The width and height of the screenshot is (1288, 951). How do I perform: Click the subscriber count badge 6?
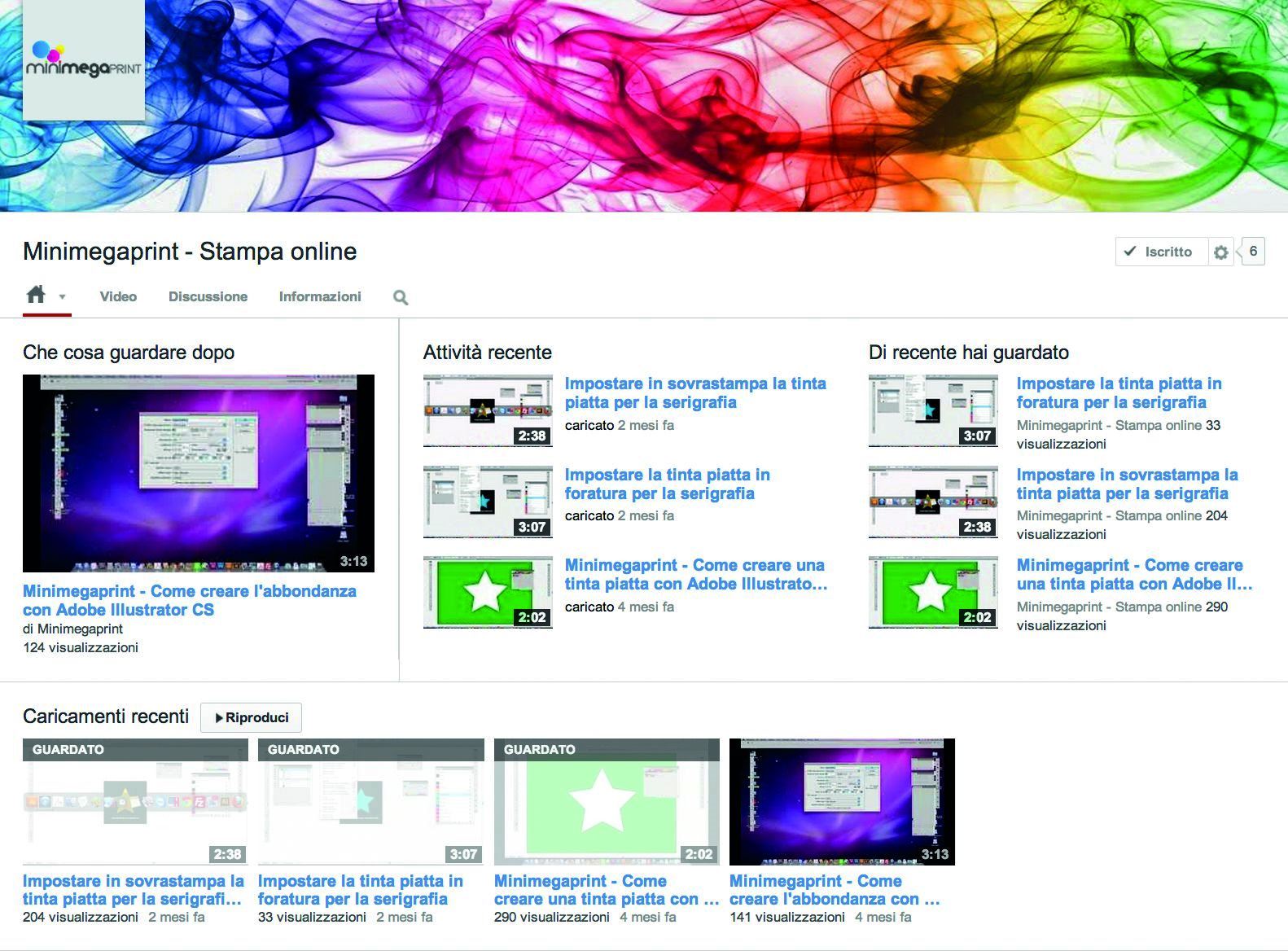(x=1253, y=251)
